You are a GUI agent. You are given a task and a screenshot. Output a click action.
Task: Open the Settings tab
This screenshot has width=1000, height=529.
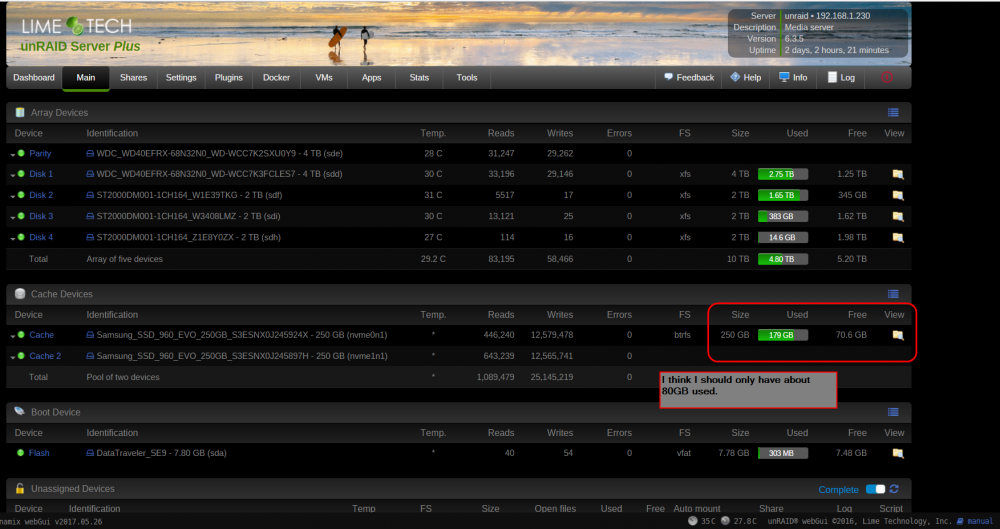pos(181,77)
